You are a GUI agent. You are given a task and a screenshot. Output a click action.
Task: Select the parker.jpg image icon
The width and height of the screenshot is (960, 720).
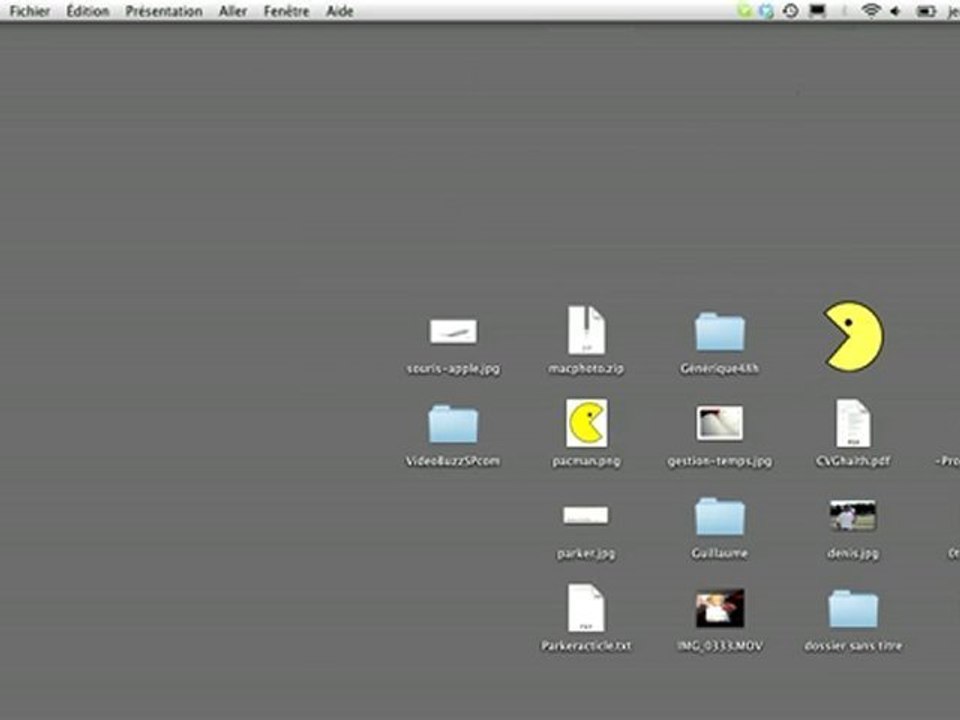coord(586,515)
